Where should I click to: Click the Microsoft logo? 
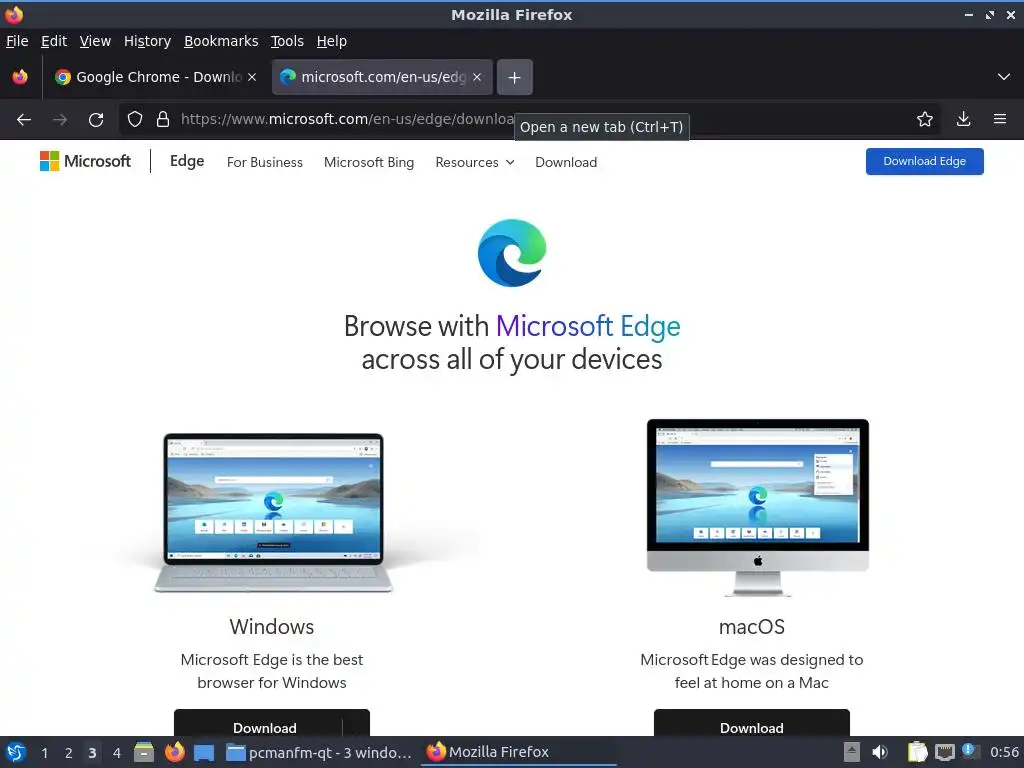(85, 161)
